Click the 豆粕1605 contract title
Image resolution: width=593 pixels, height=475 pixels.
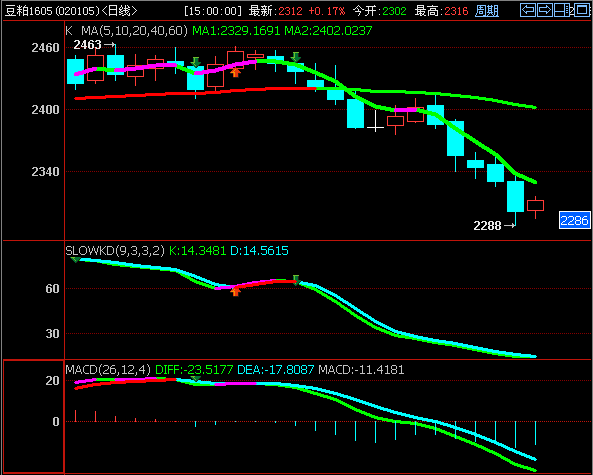pyautogui.click(x=28, y=11)
